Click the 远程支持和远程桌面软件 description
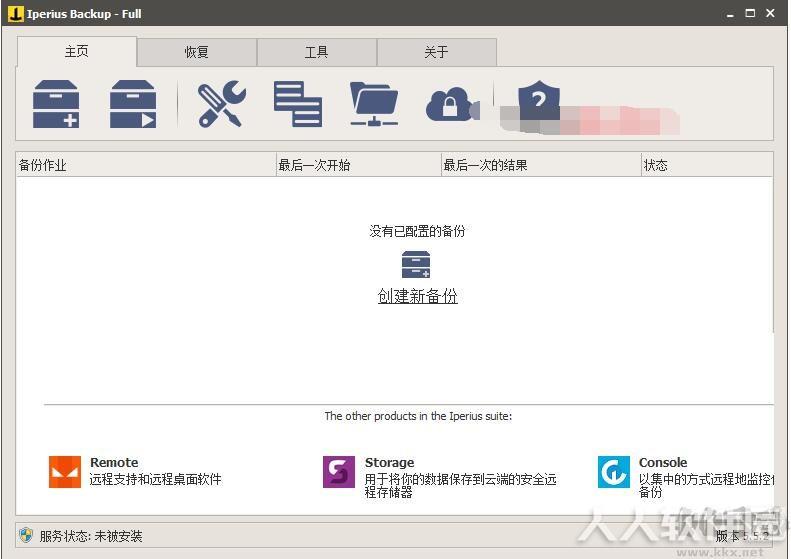The image size is (791, 559). tap(155, 479)
